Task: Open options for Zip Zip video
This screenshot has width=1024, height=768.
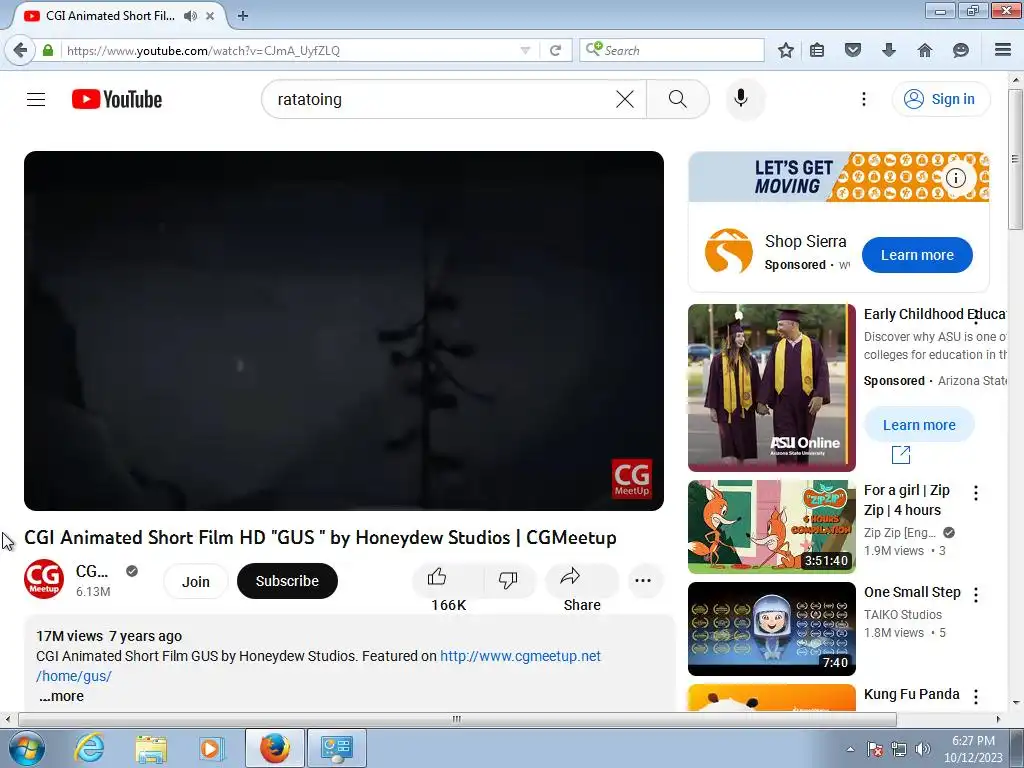Action: tap(976, 493)
